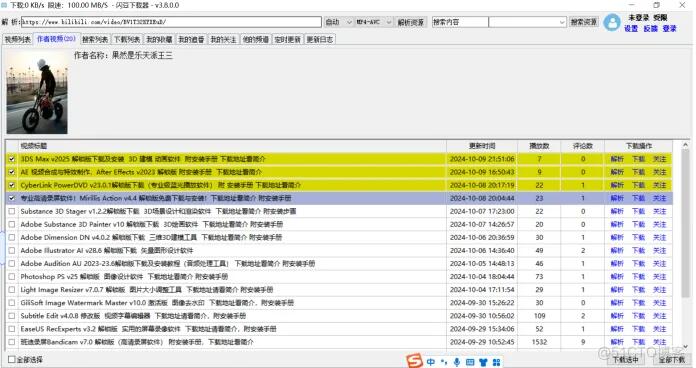Open the Sogou toolbox grid icon
The height and width of the screenshot is (368, 696).
497,362
